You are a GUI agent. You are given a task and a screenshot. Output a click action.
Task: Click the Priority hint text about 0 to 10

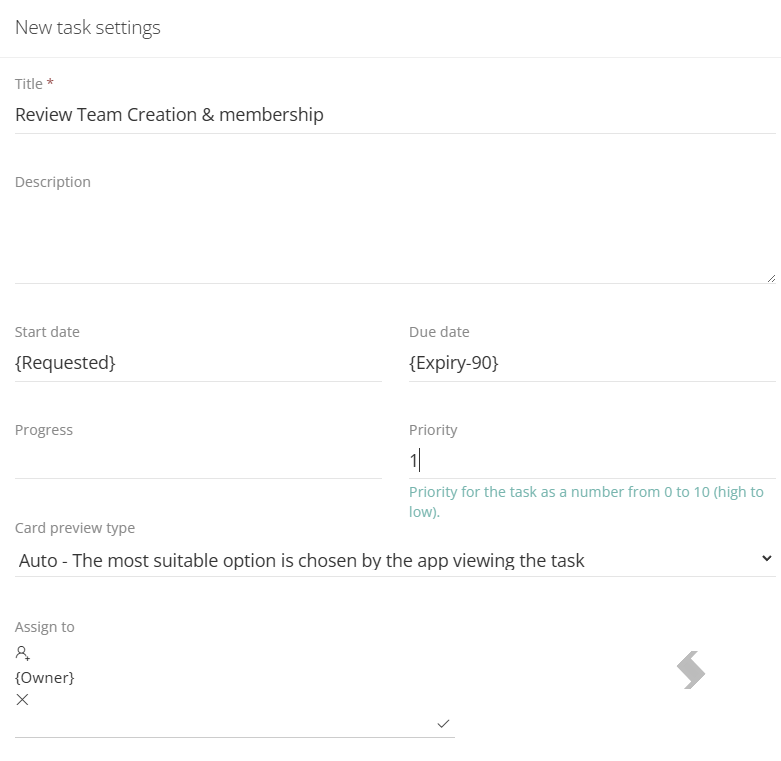tap(586, 502)
